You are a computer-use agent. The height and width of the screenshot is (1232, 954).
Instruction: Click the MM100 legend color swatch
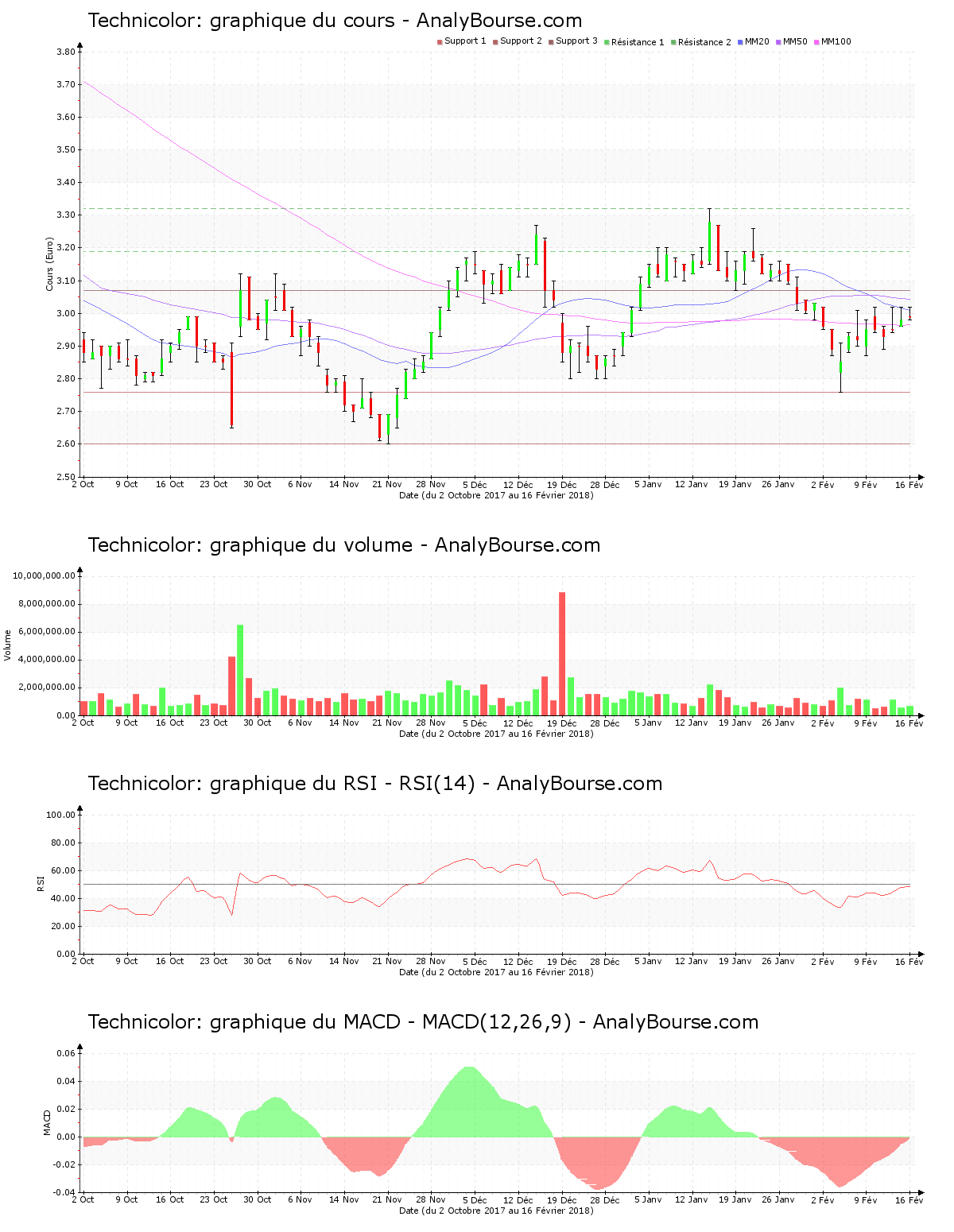[x=816, y=42]
